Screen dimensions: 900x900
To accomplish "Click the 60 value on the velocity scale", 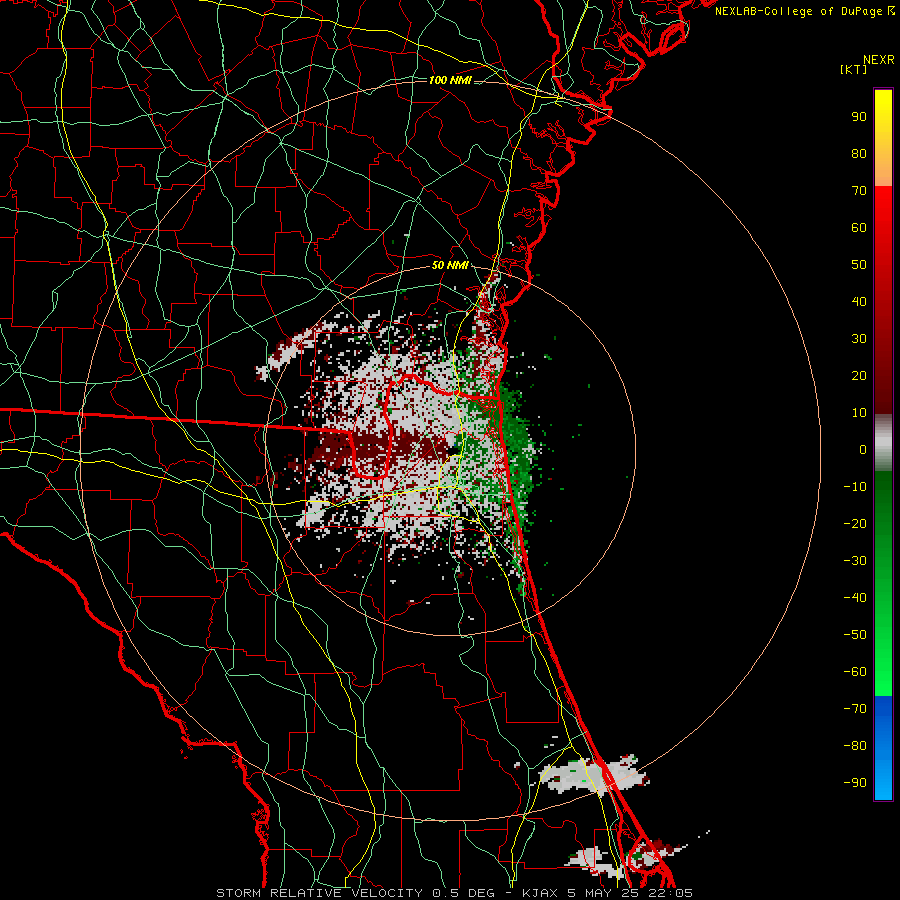I will click(859, 227).
